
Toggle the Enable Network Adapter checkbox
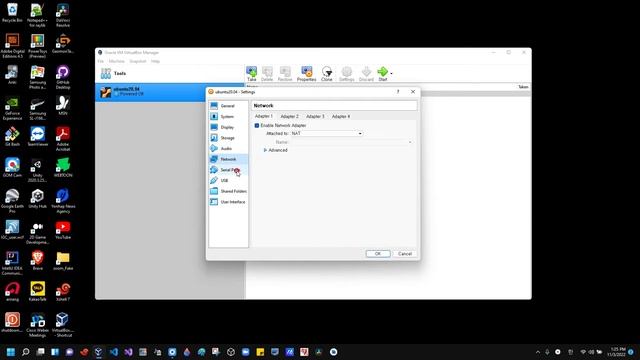(x=257, y=125)
